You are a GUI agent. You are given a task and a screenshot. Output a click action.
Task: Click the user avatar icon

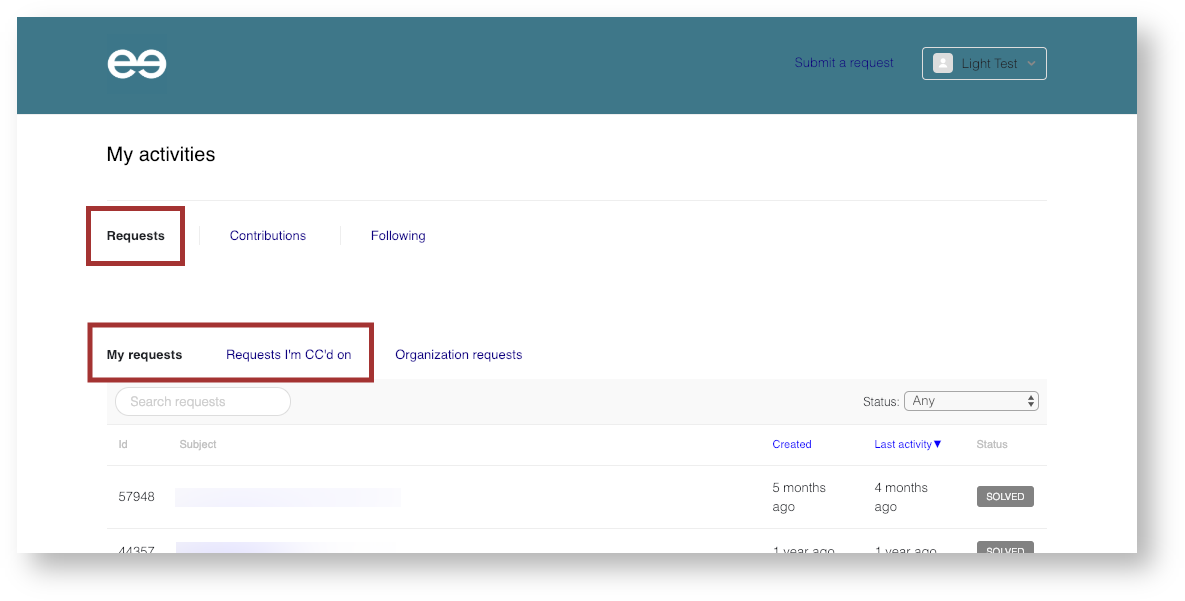(942, 63)
